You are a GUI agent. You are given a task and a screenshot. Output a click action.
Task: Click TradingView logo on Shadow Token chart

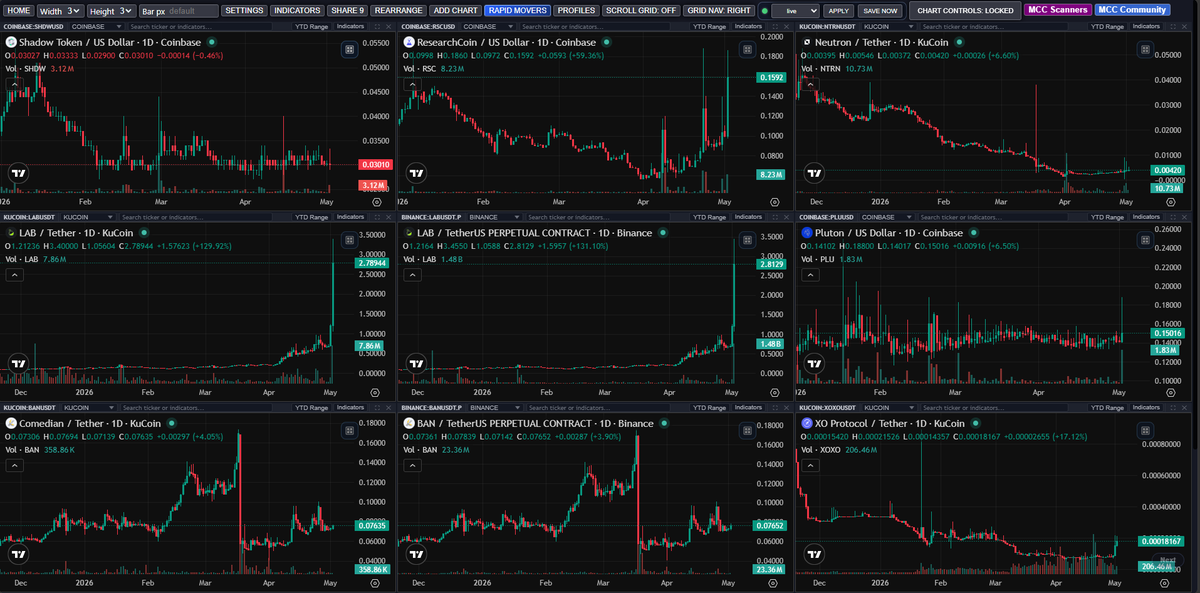point(17,172)
